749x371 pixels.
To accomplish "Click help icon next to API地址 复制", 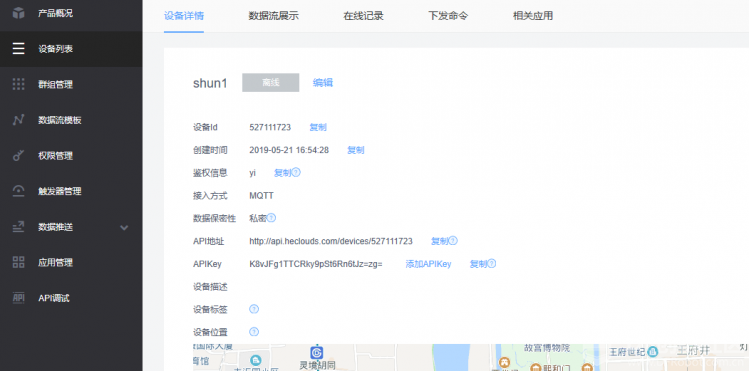I will 453,241.
